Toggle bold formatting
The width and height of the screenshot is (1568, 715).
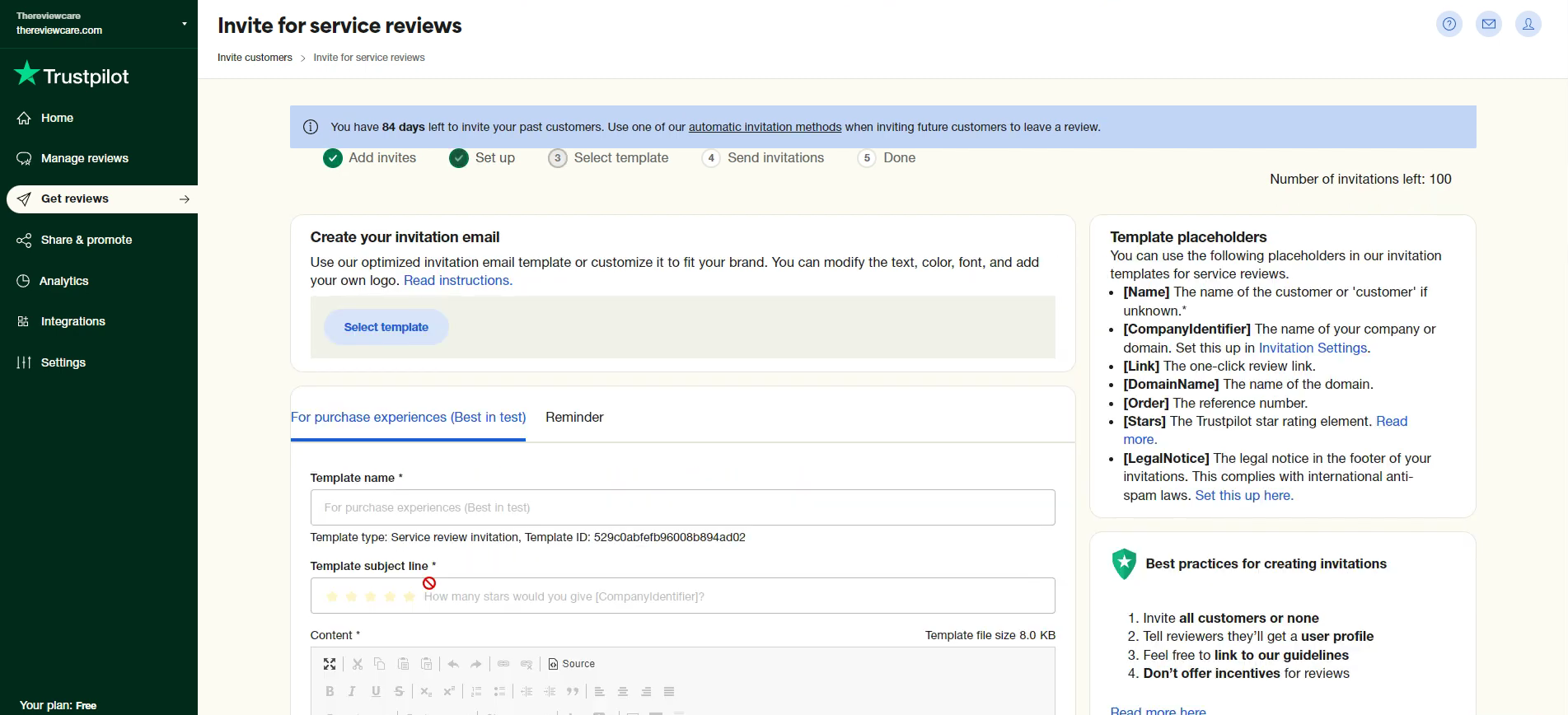[x=330, y=692]
